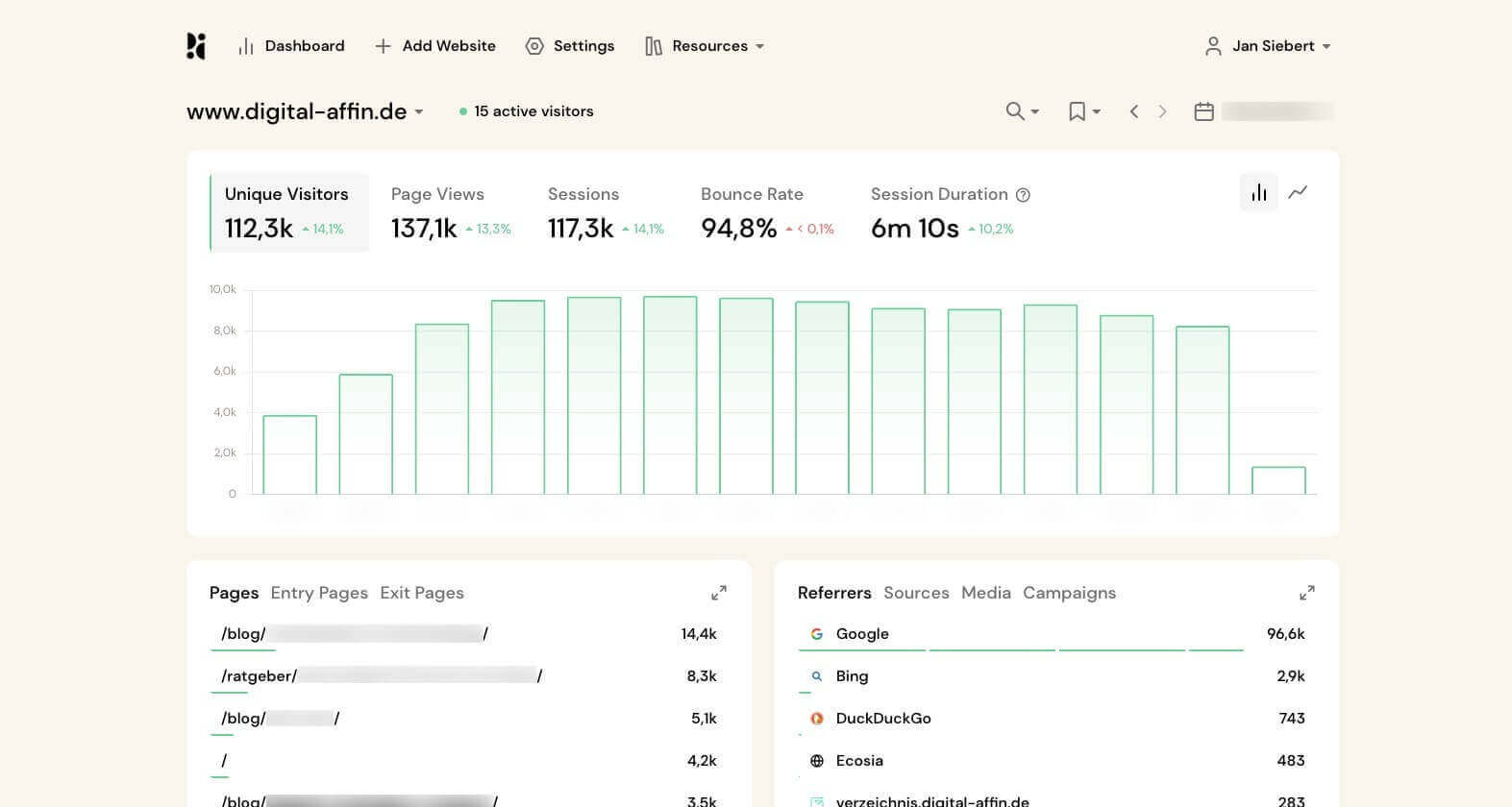This screenshot has height=807, width=1512.
Task: Click the first bar in the chart
Action: [289, 454]
